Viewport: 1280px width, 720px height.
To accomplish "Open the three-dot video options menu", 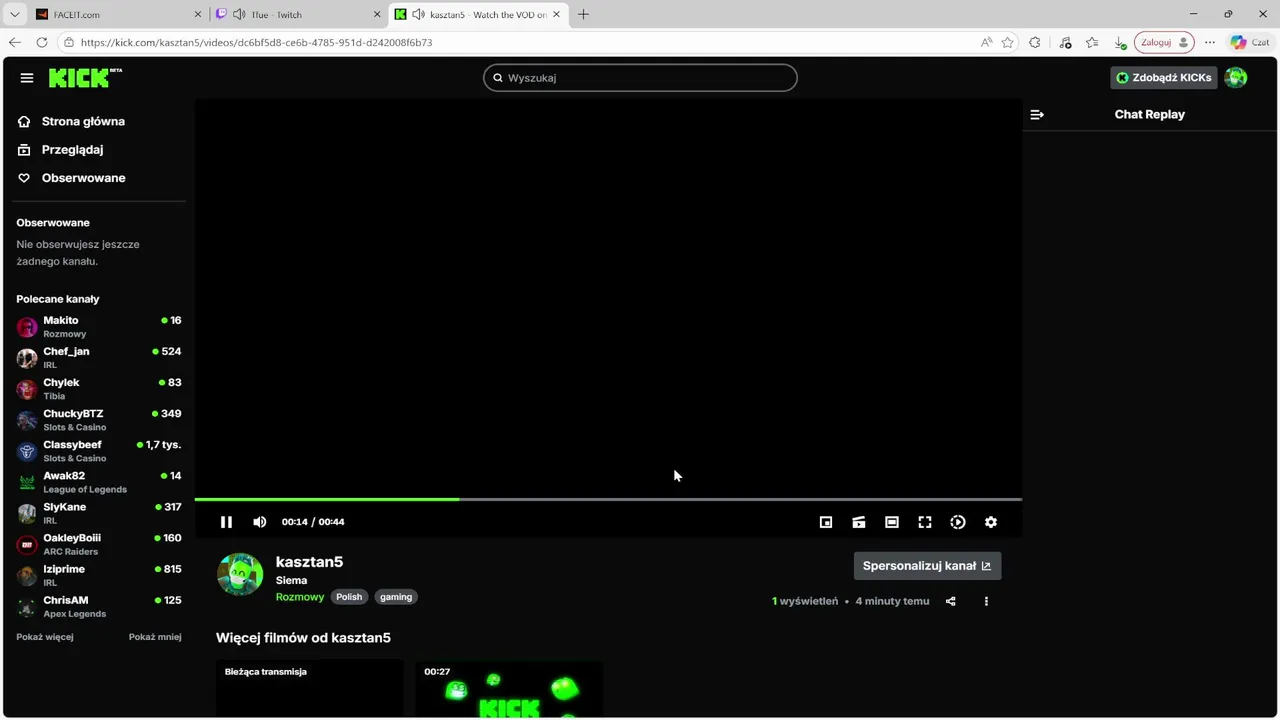I will pos(986,601).
